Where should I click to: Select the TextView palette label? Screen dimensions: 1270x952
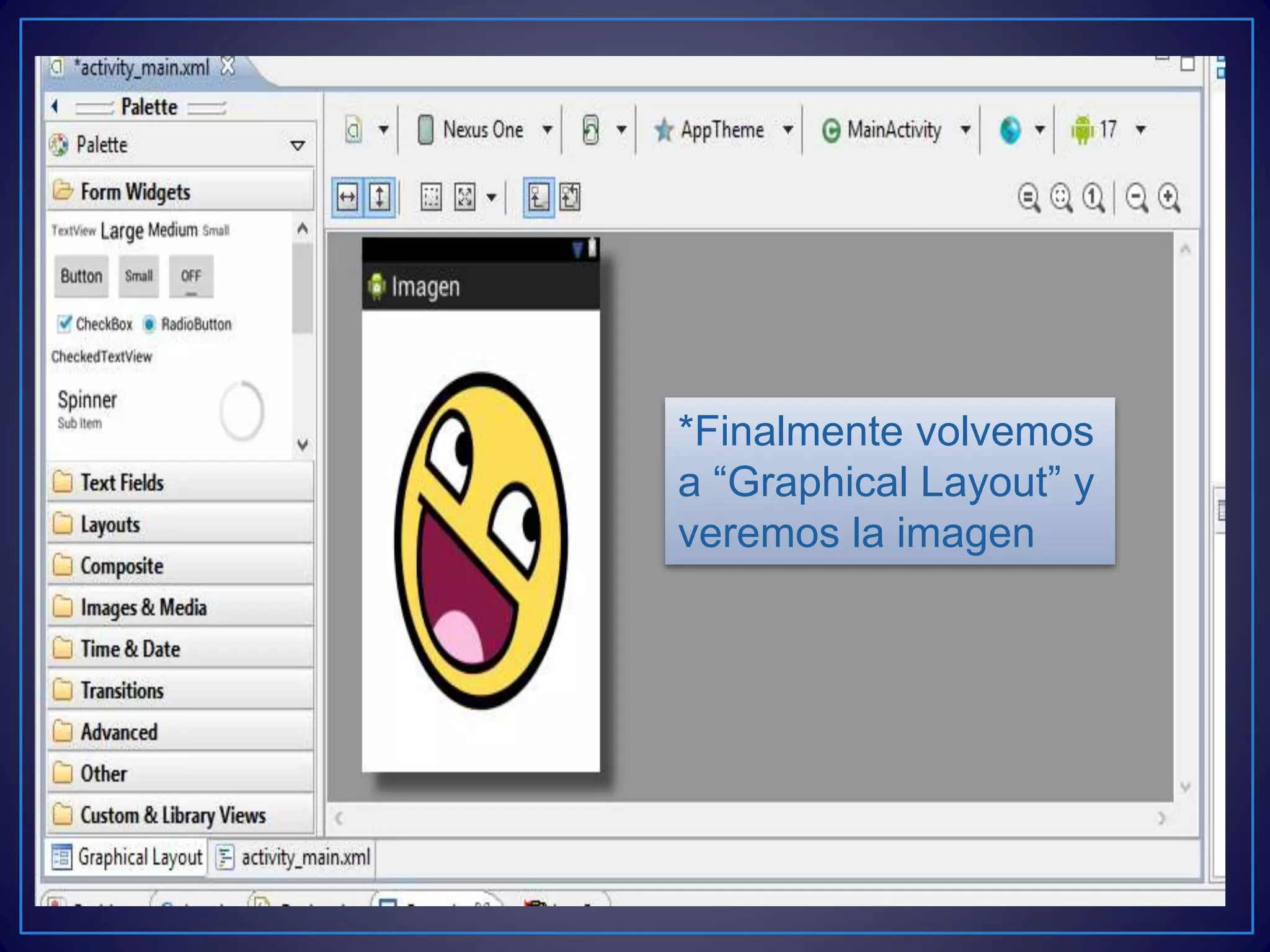point(74,231)
